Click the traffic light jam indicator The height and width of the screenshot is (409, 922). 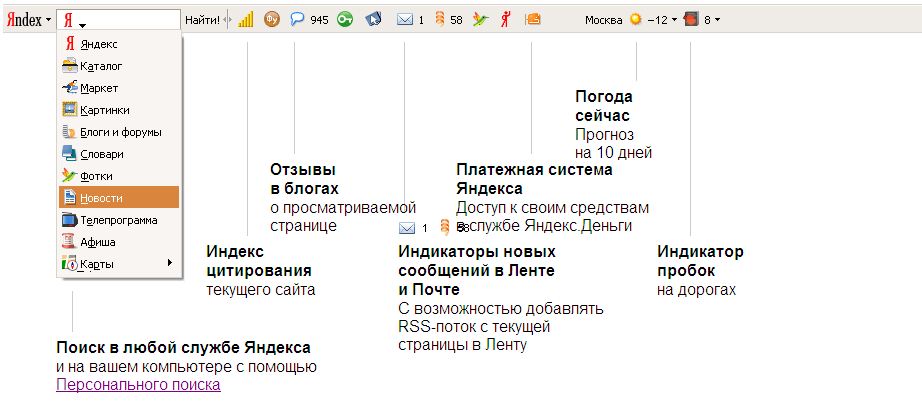(691, 19)
